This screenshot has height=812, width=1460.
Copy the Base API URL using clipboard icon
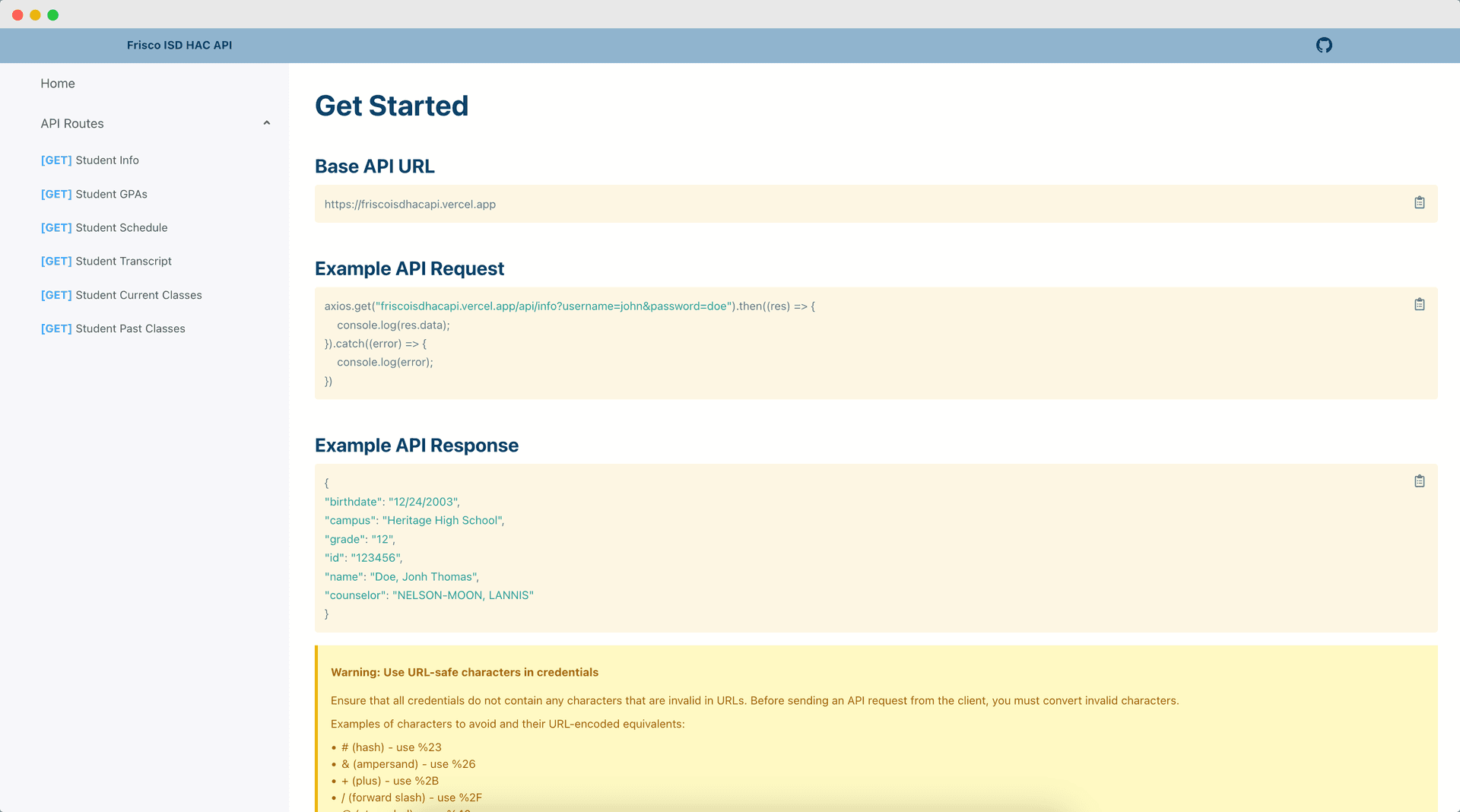tap(1419, 202)
